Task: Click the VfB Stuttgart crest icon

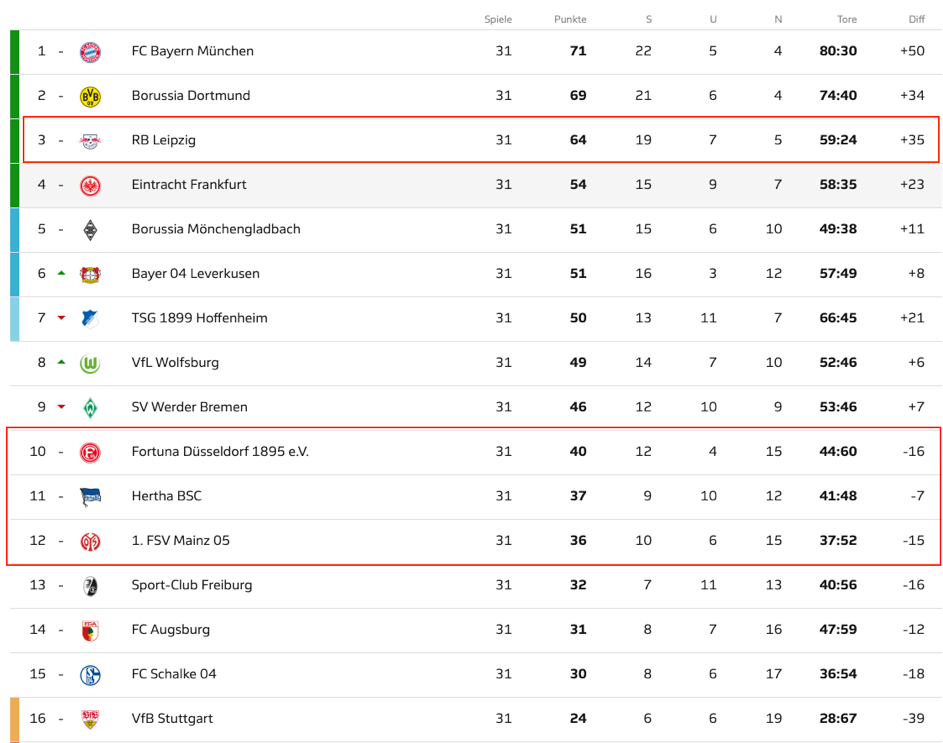Action: 90,720
